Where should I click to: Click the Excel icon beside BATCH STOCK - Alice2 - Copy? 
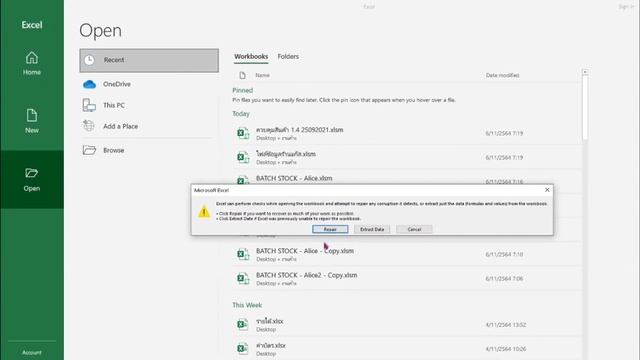coord(243,278)
